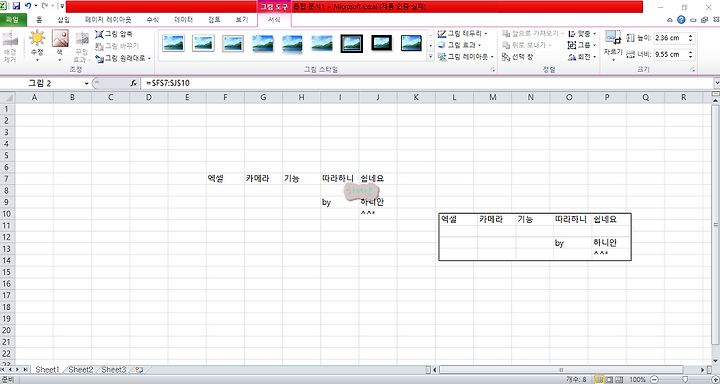Apply the fourth picture style with drop shadow

point(263,43)
